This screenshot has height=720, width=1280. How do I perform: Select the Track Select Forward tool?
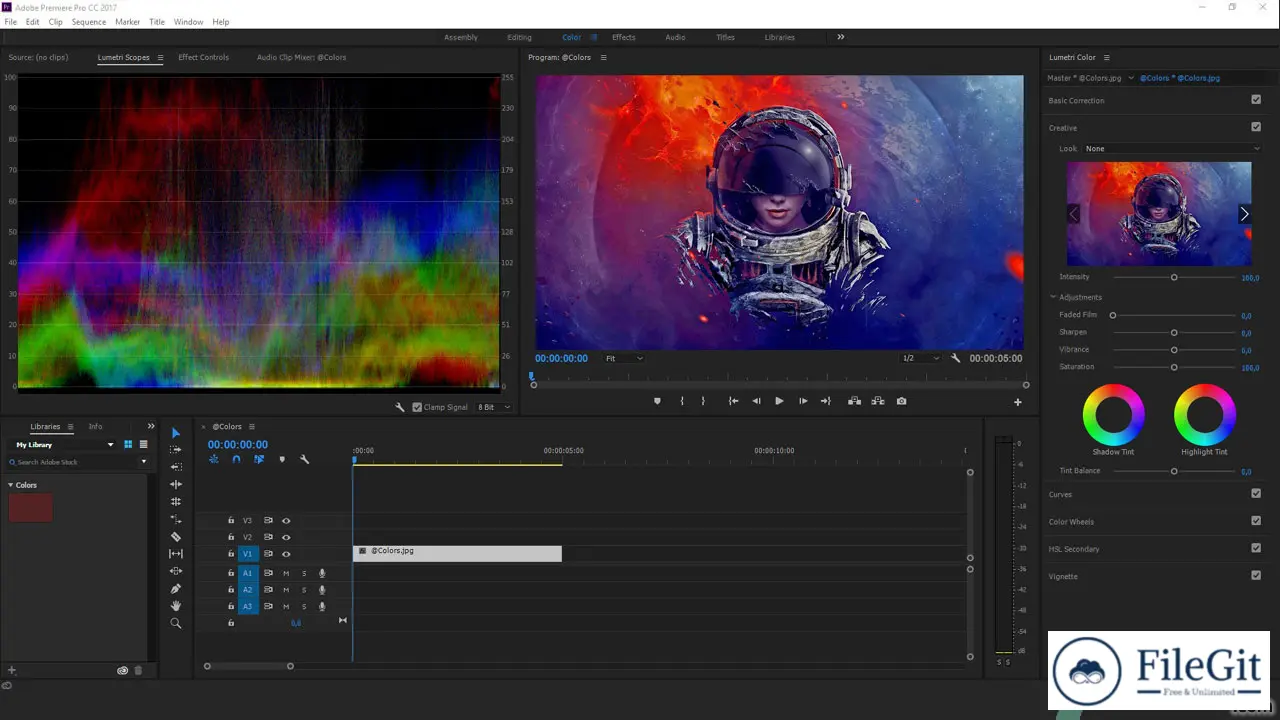[x=176, y=450]
